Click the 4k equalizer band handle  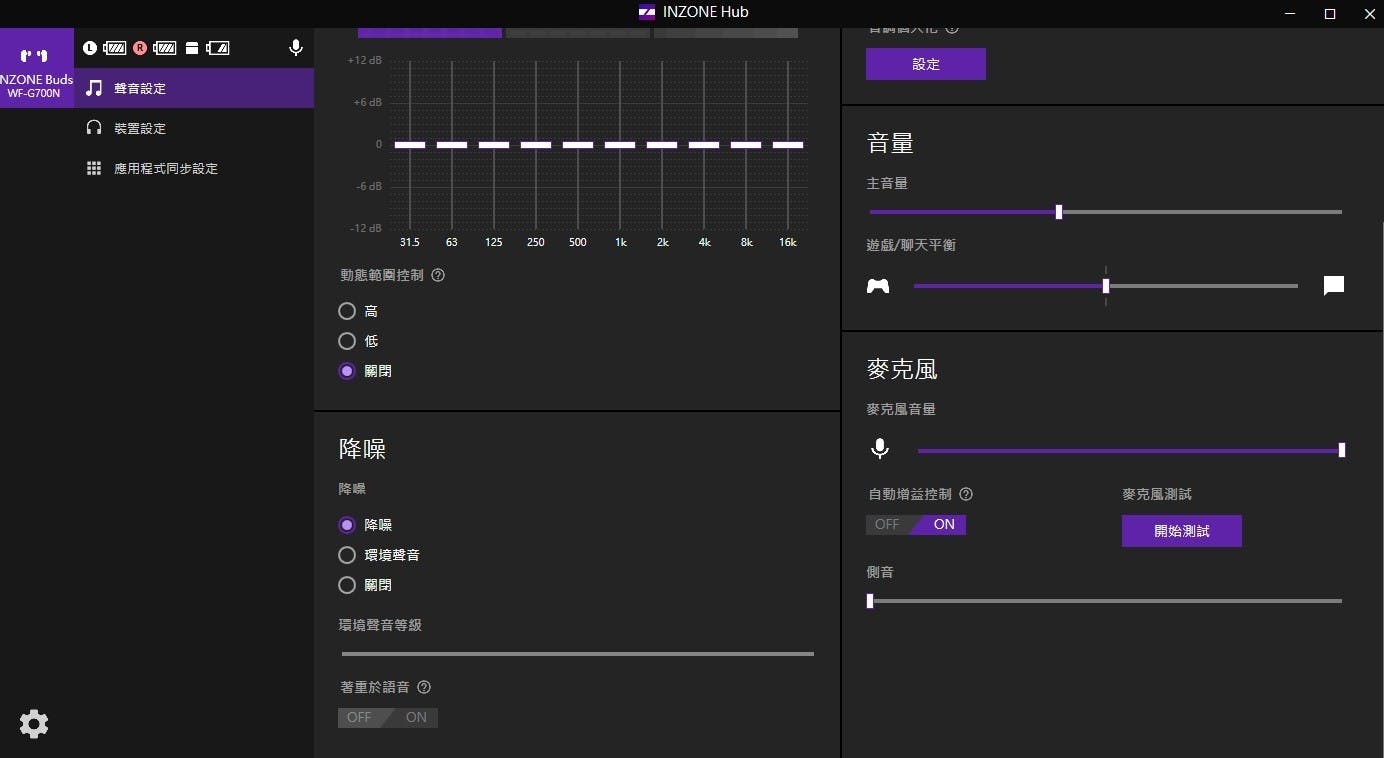click(704, 145)
